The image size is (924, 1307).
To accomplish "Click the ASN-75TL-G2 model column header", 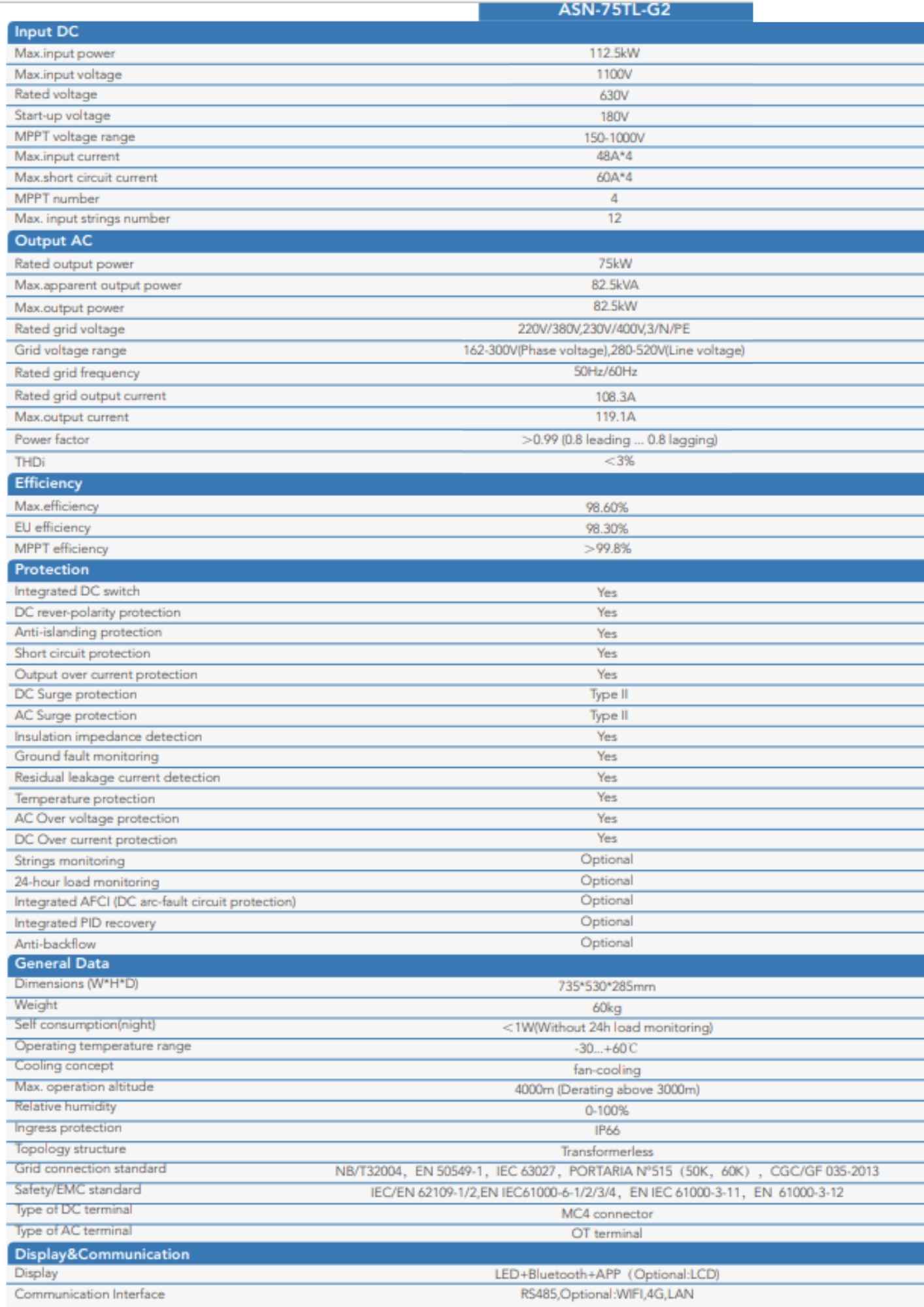I will point(614,10).
